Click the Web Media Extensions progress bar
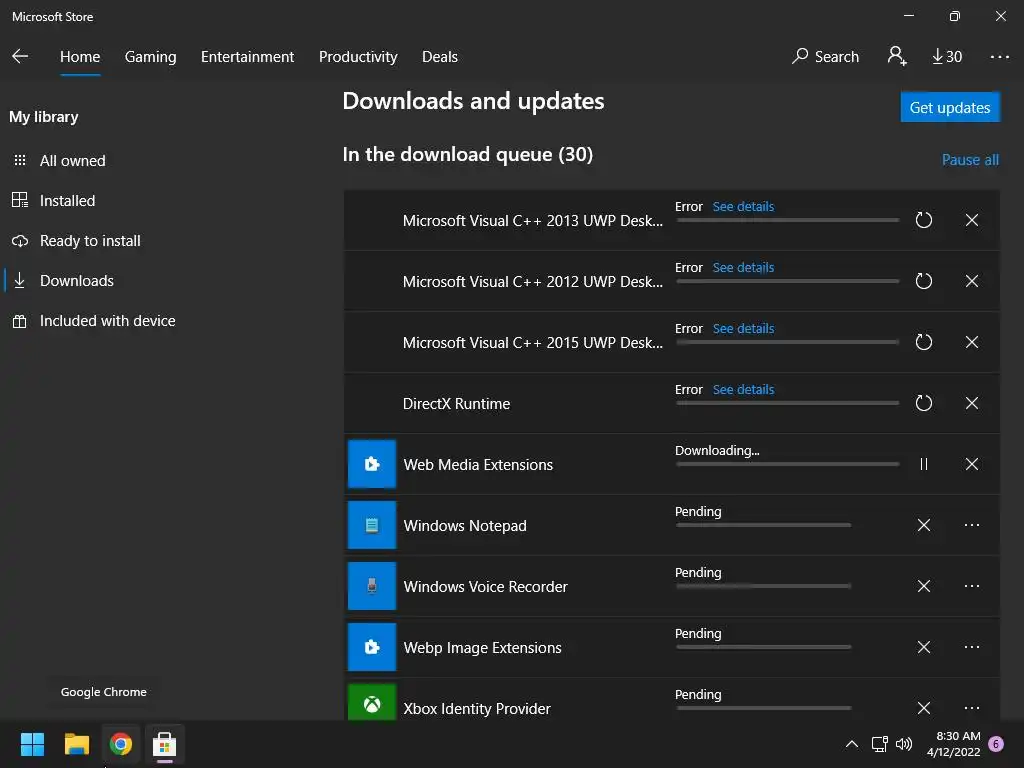The image size is (1024, 768). pos(788,464)
